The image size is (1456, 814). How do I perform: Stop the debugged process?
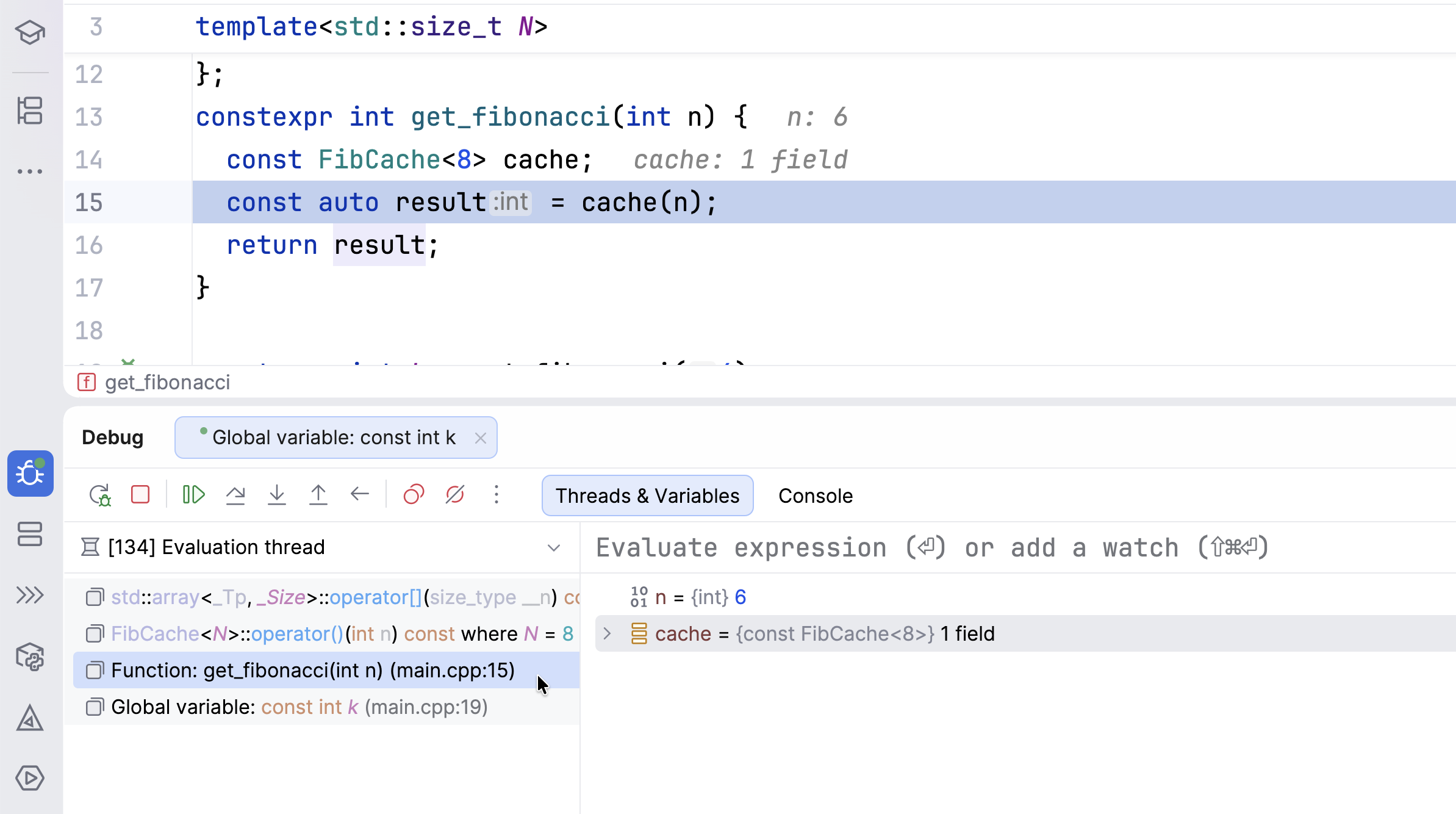pos(140,495)
